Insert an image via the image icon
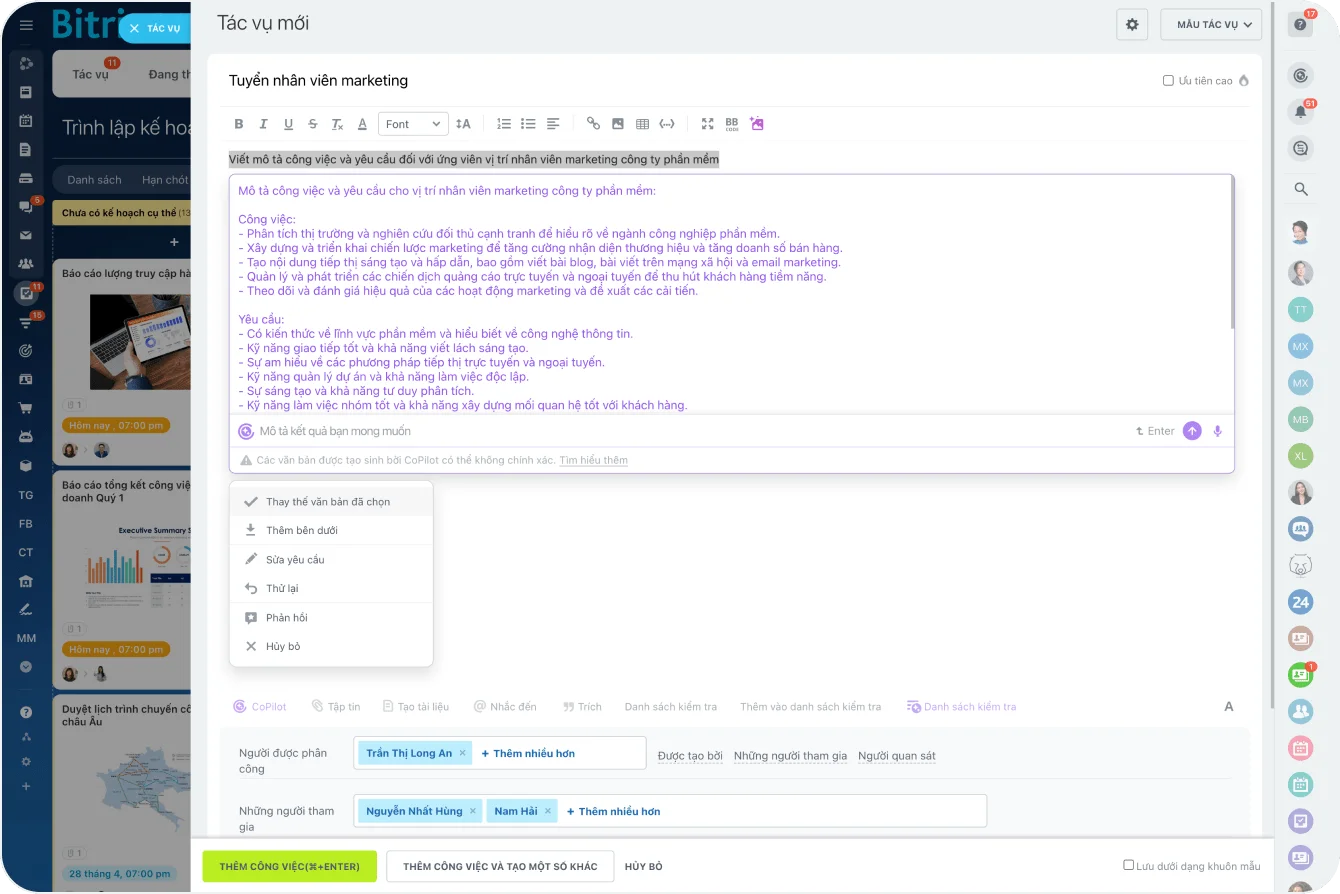Viewport: 1340px width, 894px height. 618,123
